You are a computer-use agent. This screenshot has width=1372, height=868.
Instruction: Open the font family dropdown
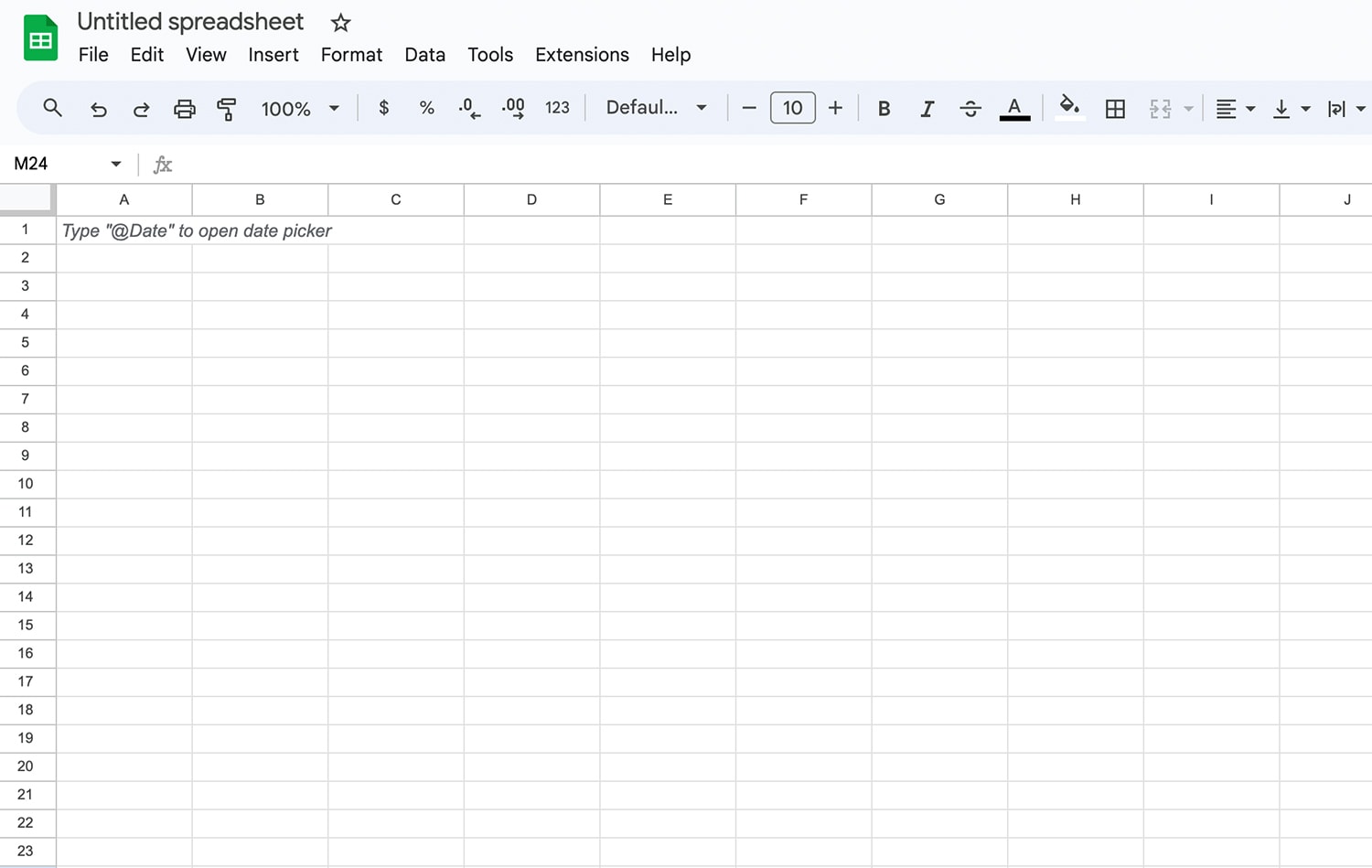pos(655,108)
